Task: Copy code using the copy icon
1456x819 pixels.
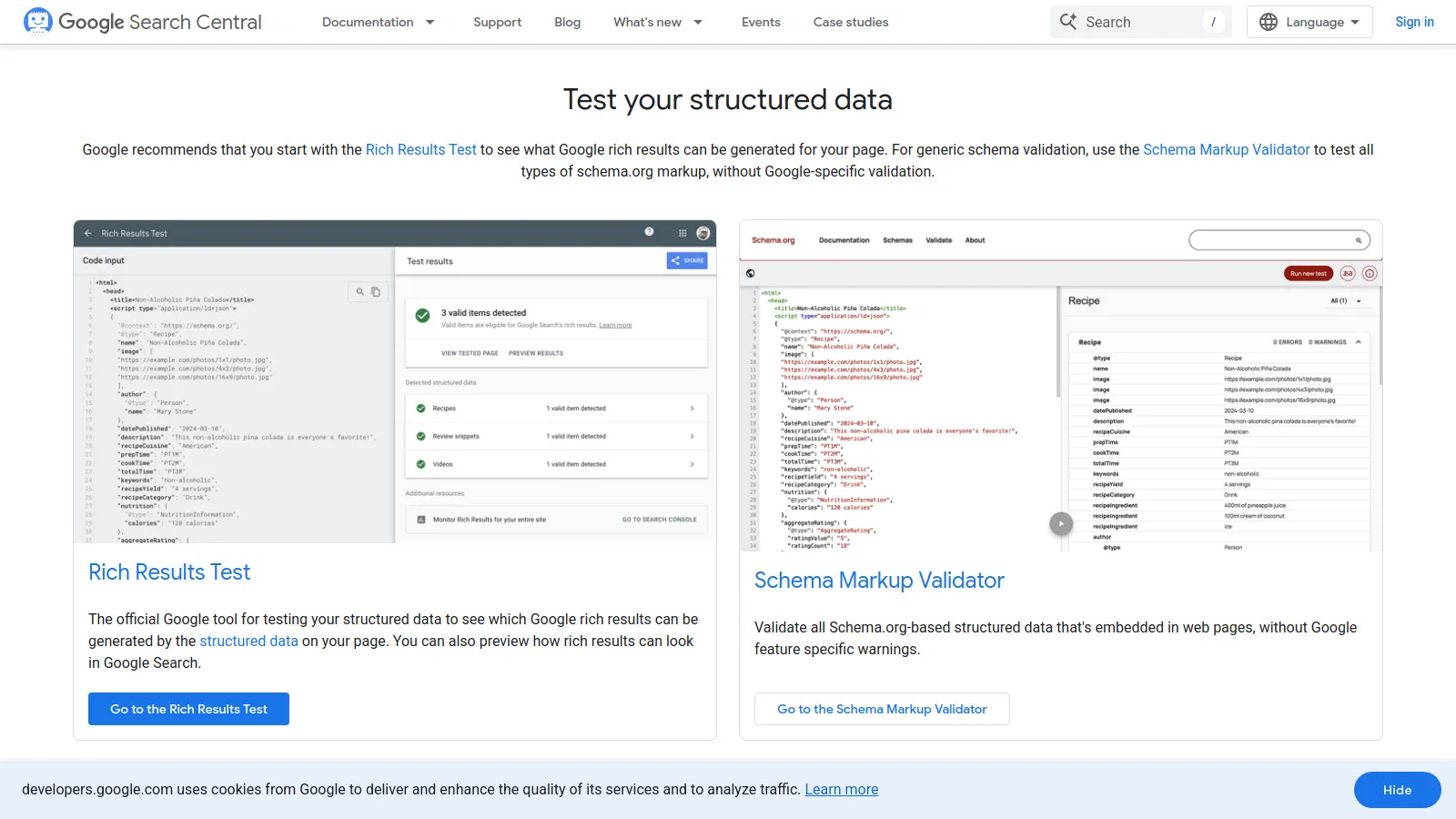Action: point(376,291)
